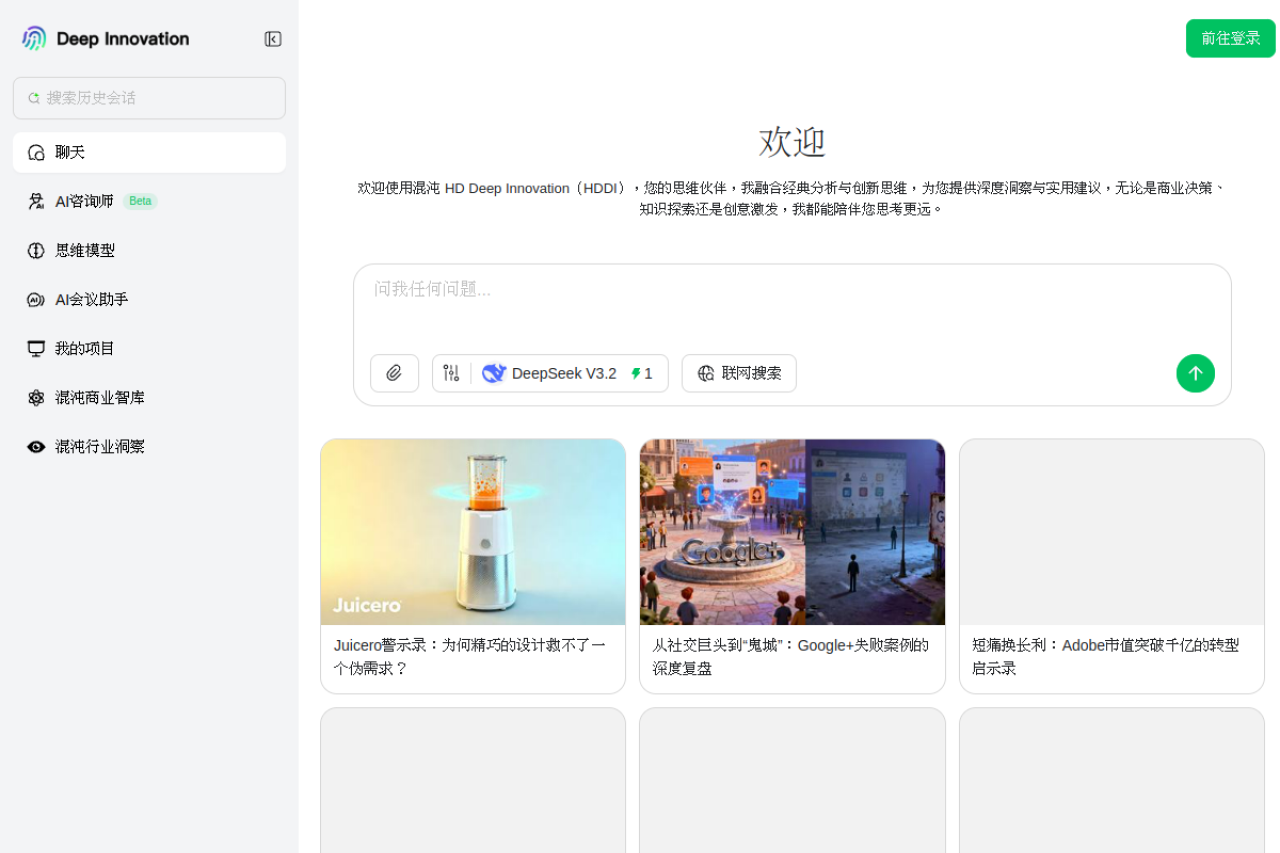
Task: Select 我的项目 in the sidebar
Action: coord(149,349)
